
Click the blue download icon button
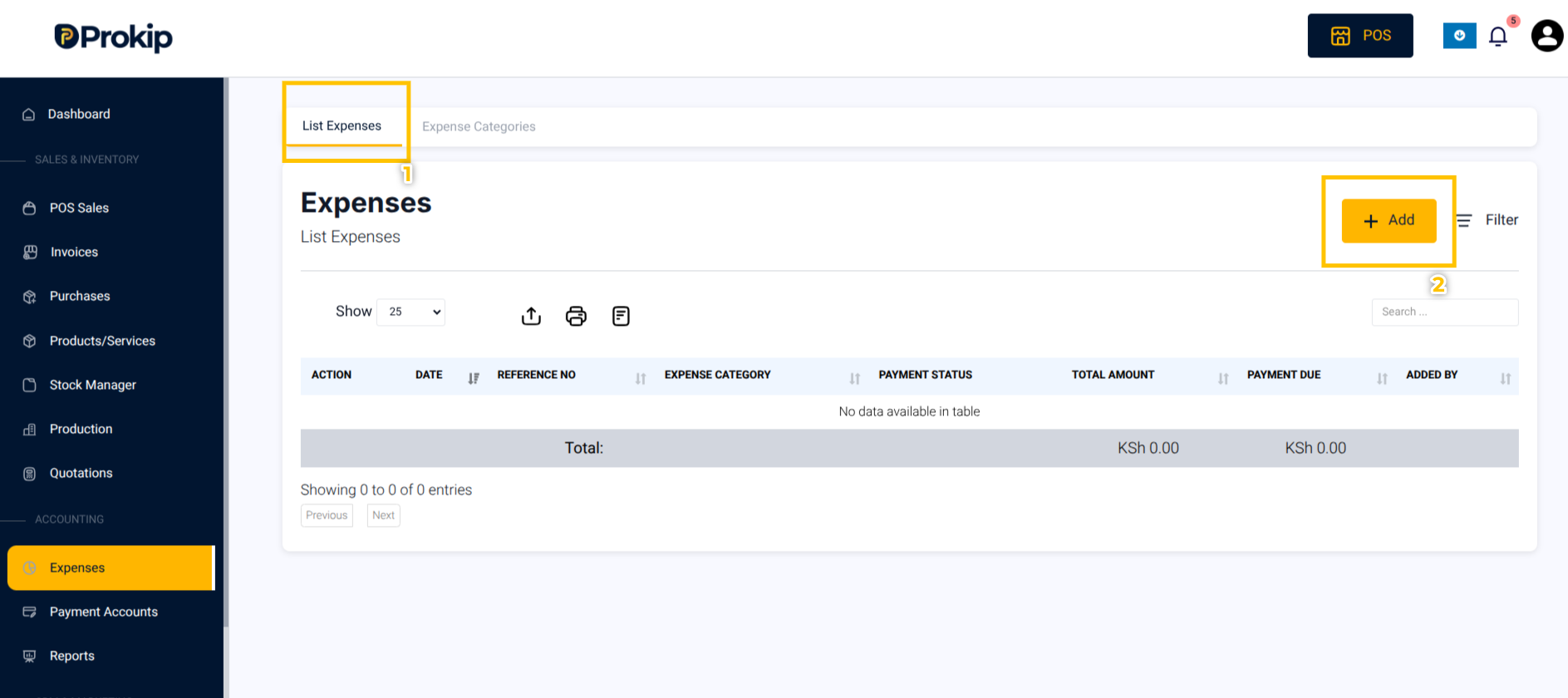click(x=1459, y=36)
